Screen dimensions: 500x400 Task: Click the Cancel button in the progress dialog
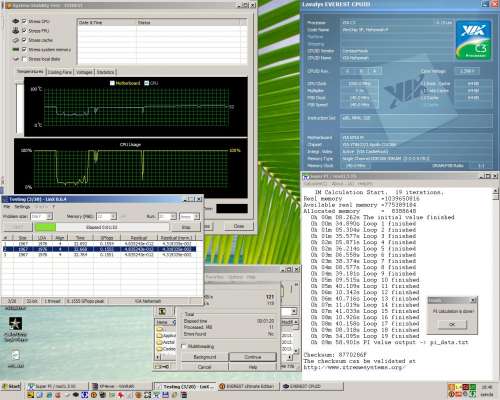(205, 367)
